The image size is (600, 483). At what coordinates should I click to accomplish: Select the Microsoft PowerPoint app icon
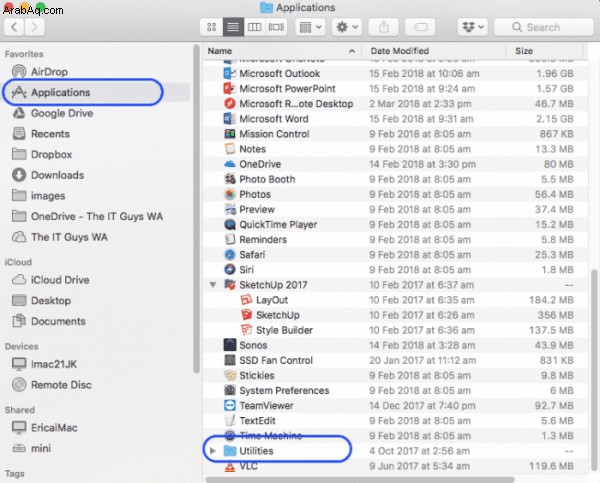click(x=230, y=88)
